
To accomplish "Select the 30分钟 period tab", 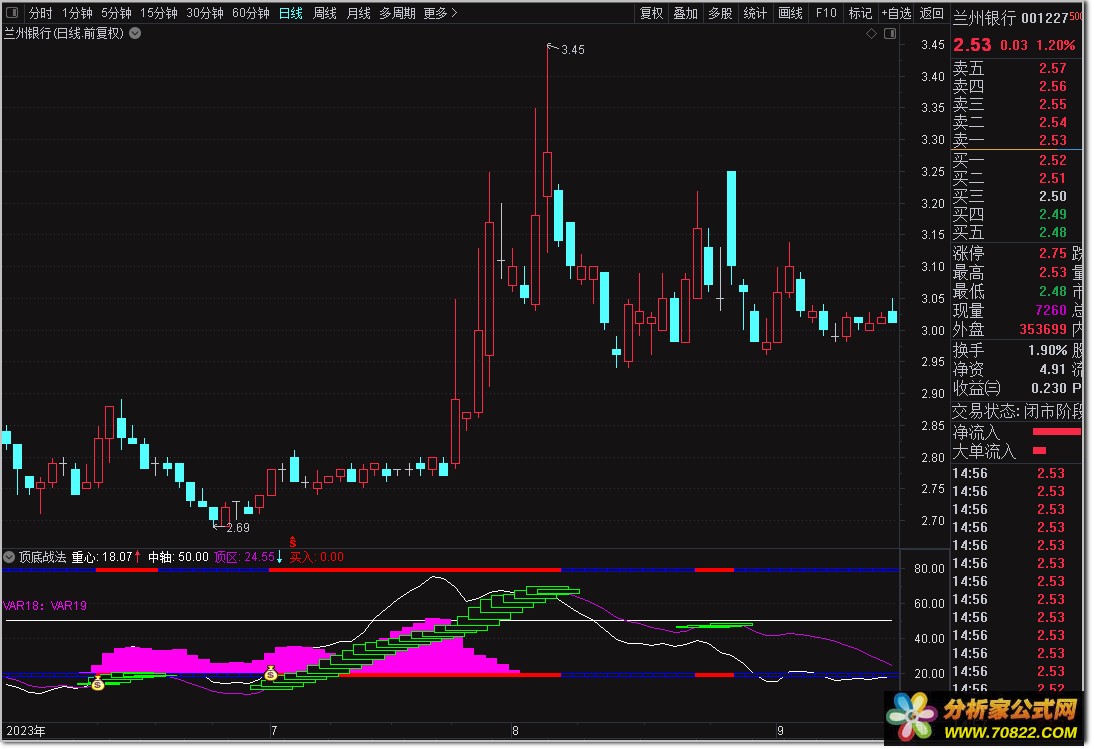I will point(204,13).
